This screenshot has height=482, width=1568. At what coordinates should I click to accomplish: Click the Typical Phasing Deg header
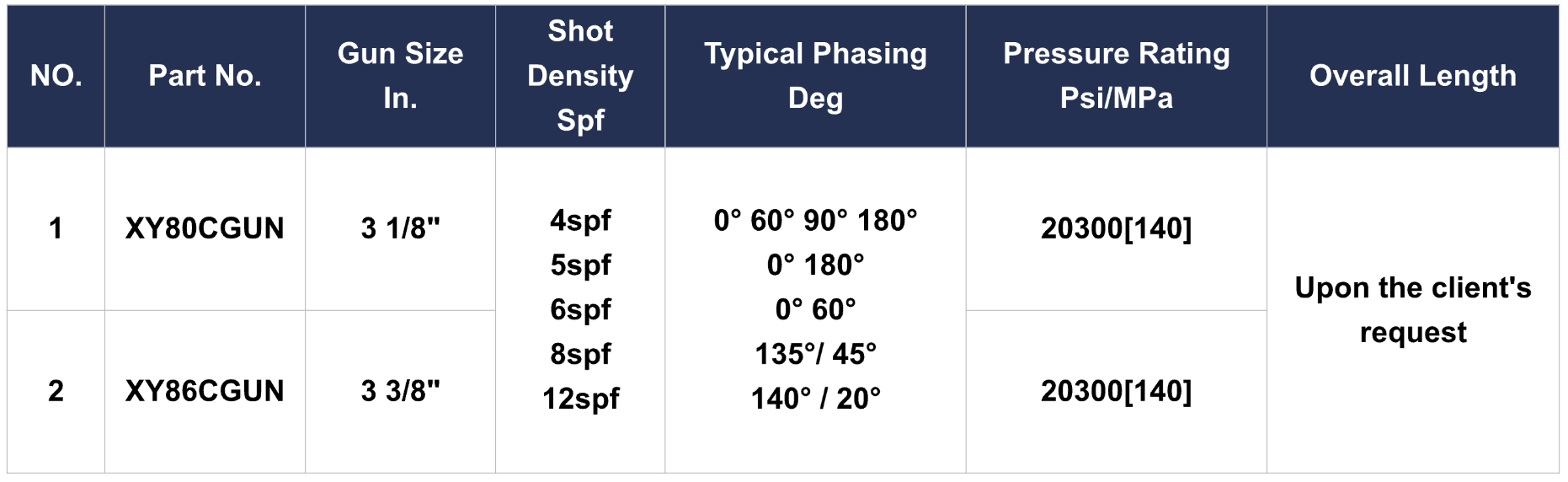click(815, 76)
